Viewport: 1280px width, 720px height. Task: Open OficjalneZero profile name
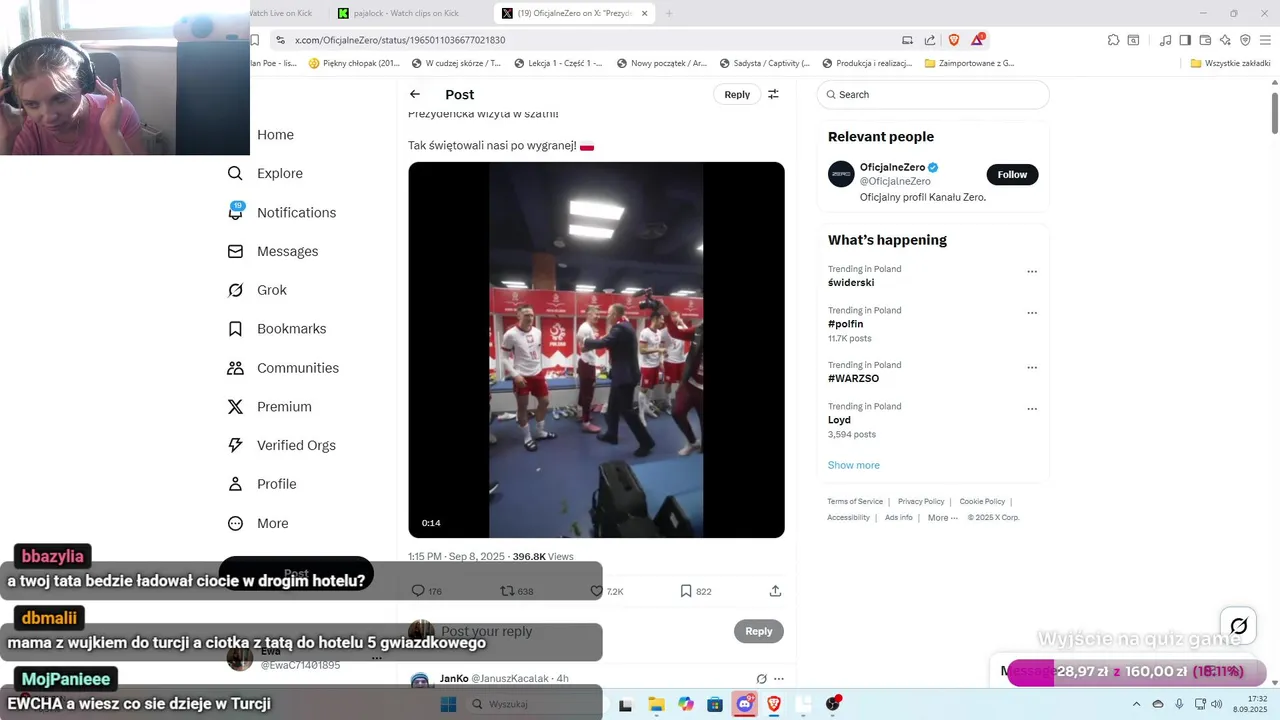click(x=893, y=167)
